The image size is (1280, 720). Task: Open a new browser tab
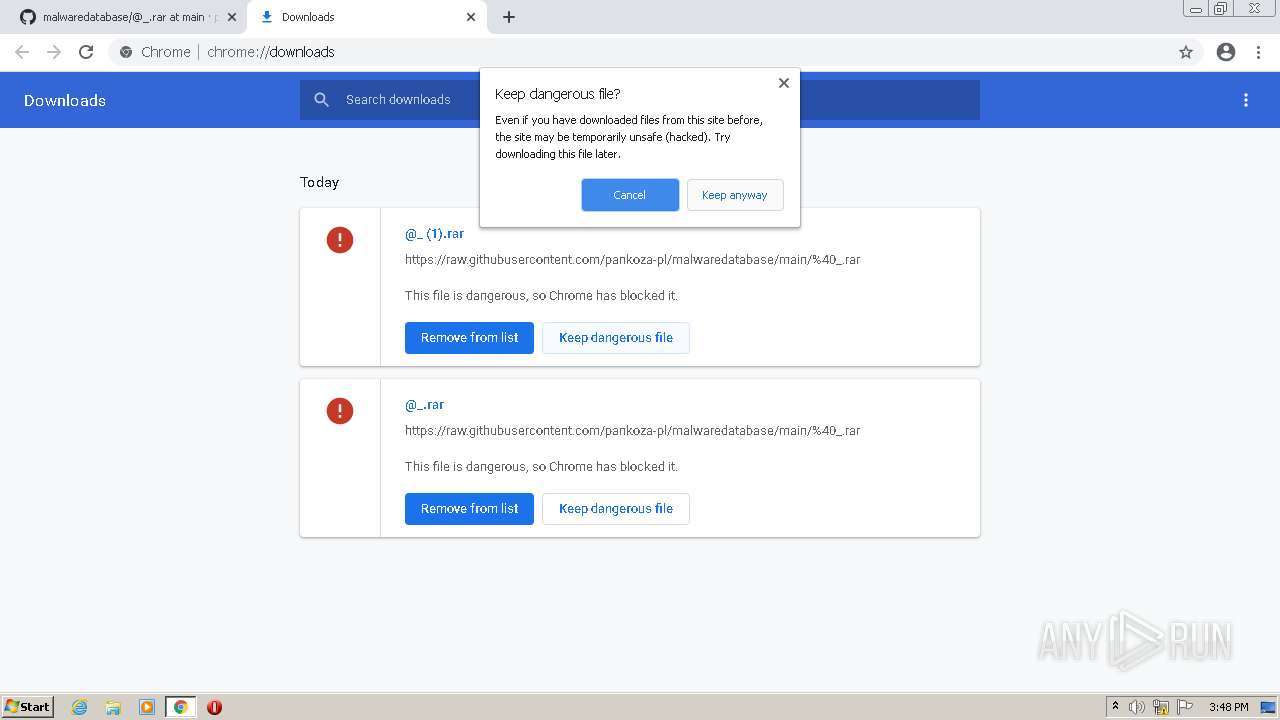tap(509, 17)
